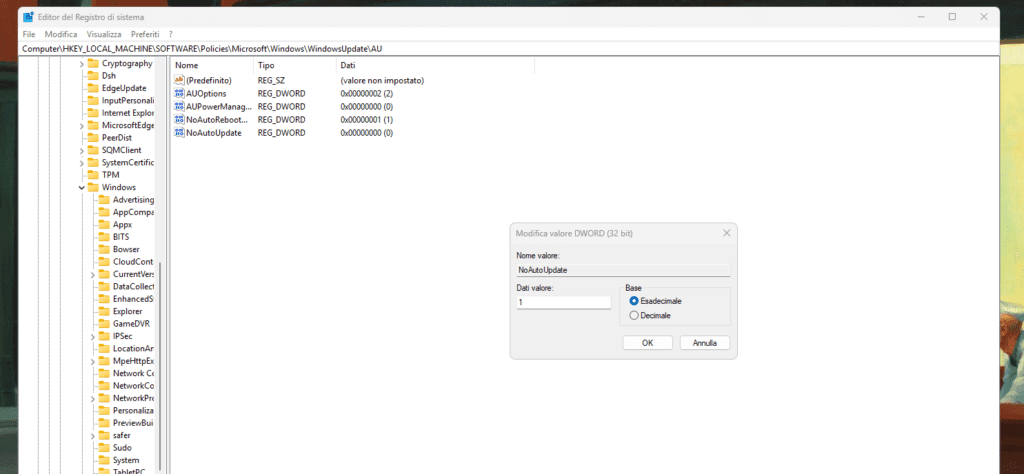Click the Explorer key folder icon
Viewport: 1024px width, 474px height.
click(x=104, y=311)
